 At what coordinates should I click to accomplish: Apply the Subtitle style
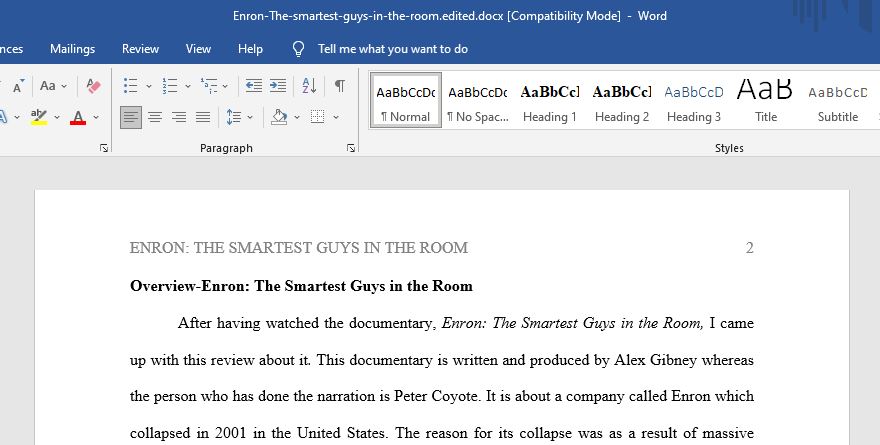(837, 100)
